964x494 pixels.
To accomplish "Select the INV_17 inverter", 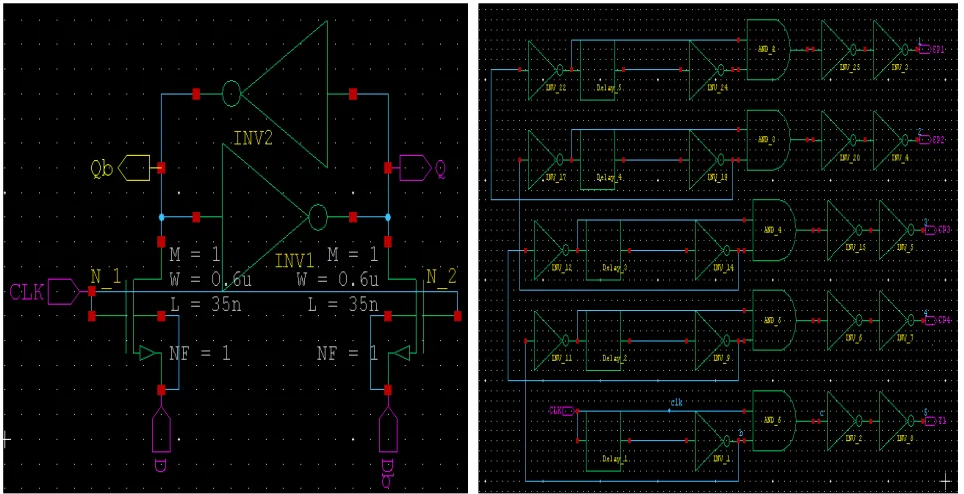I will 547,160.
